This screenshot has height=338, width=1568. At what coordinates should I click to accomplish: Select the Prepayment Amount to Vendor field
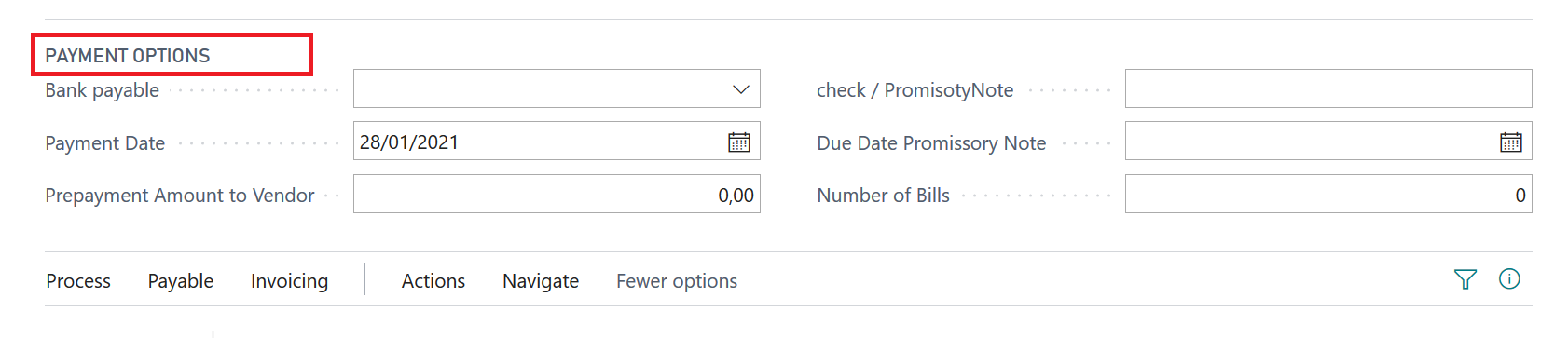coord(557,194)
